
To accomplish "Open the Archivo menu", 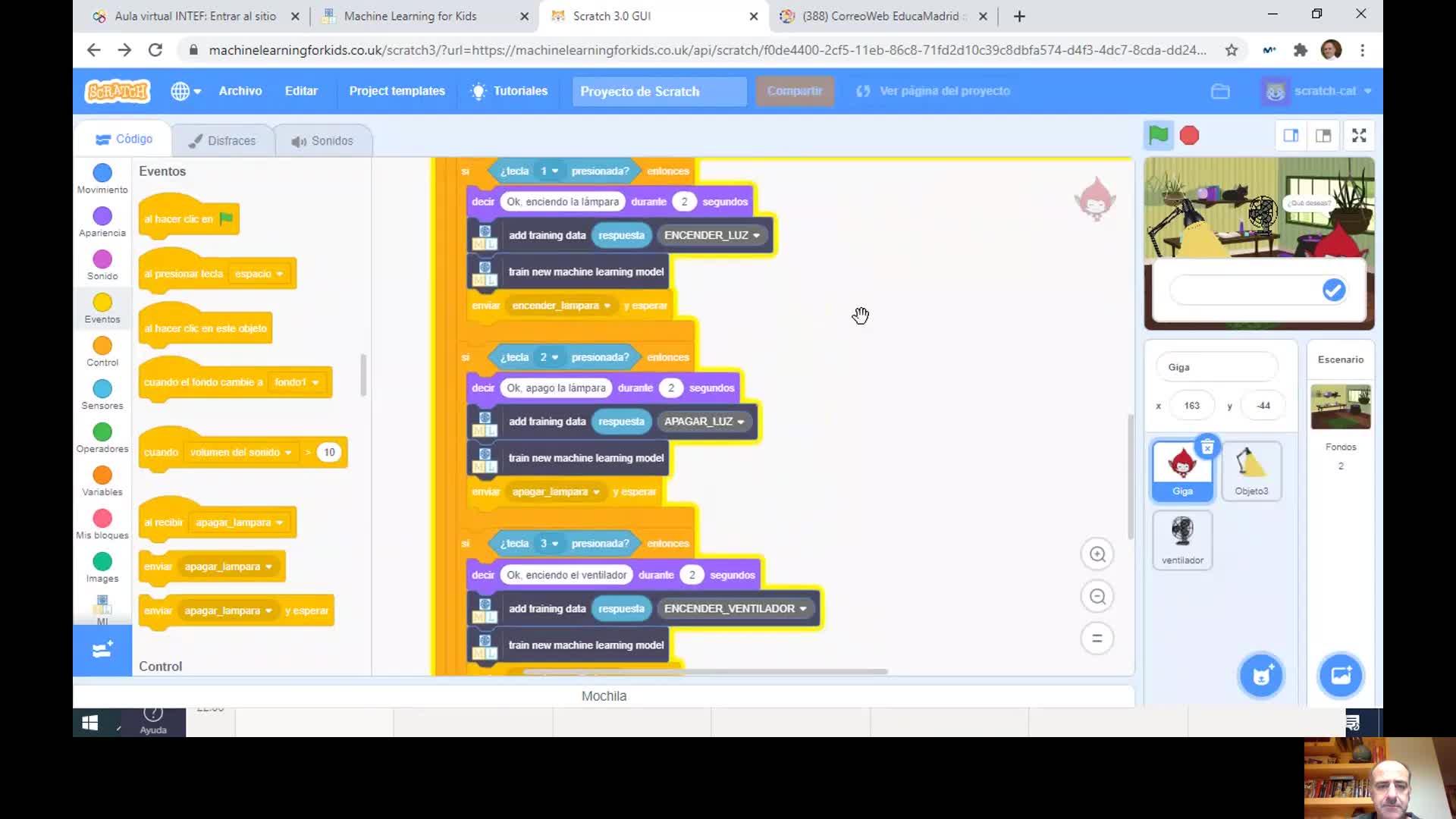I will pyautogui.click(x=240, y=91).
